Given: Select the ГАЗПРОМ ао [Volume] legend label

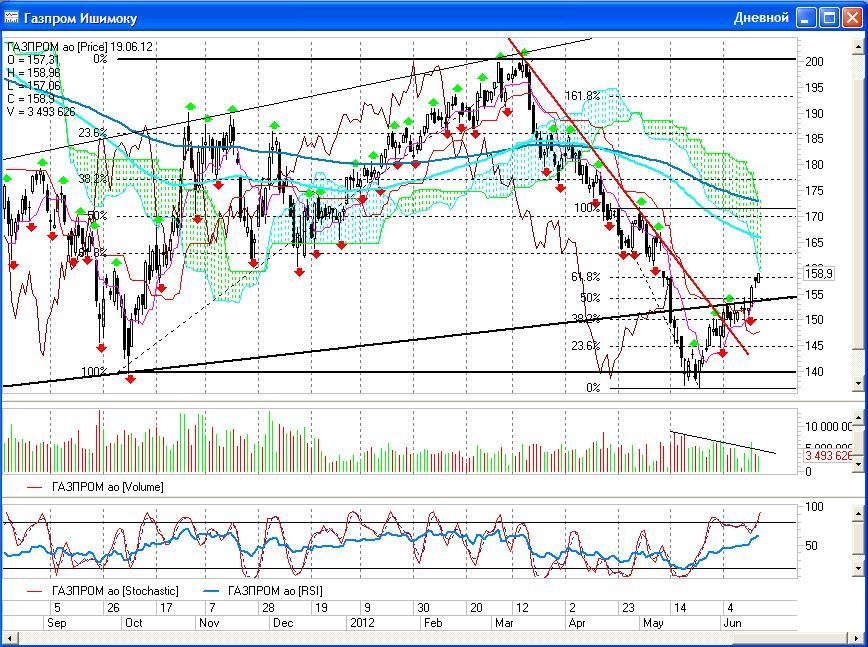Looking at the screenshot, I should (x=107, y=487).
